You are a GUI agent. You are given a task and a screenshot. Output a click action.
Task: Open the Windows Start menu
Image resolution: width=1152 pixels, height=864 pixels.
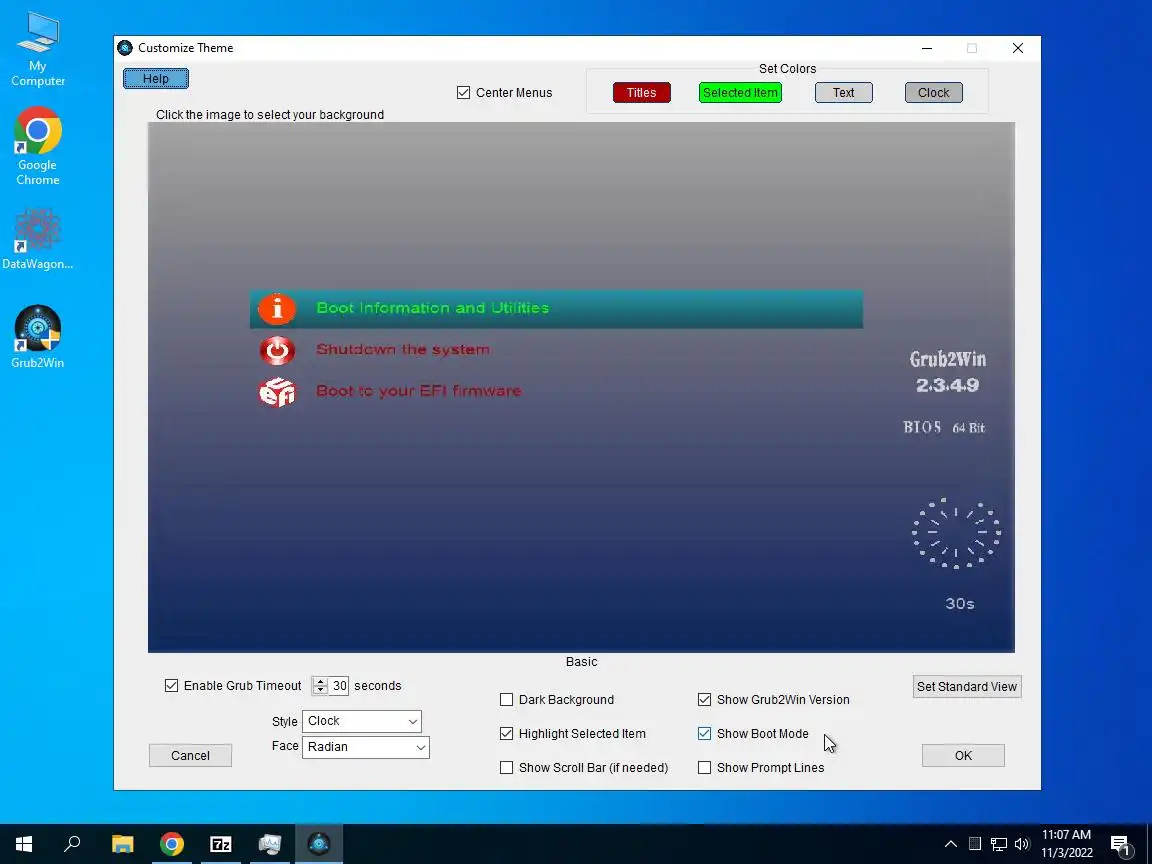coord(24,844)
